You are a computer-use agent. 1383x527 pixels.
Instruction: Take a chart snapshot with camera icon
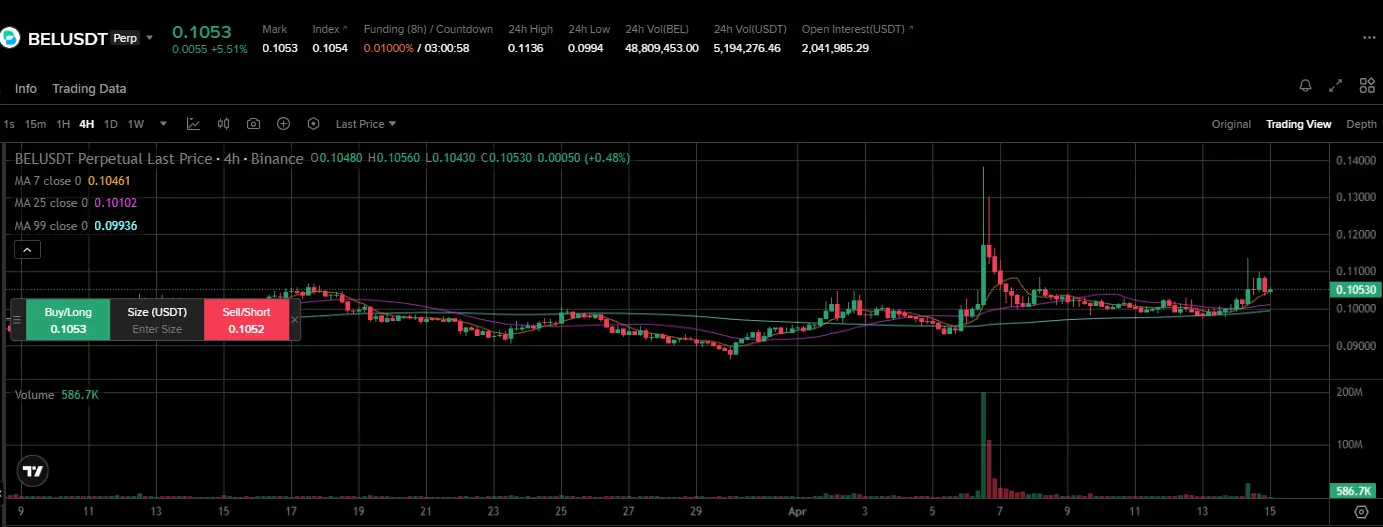[253, 124]
